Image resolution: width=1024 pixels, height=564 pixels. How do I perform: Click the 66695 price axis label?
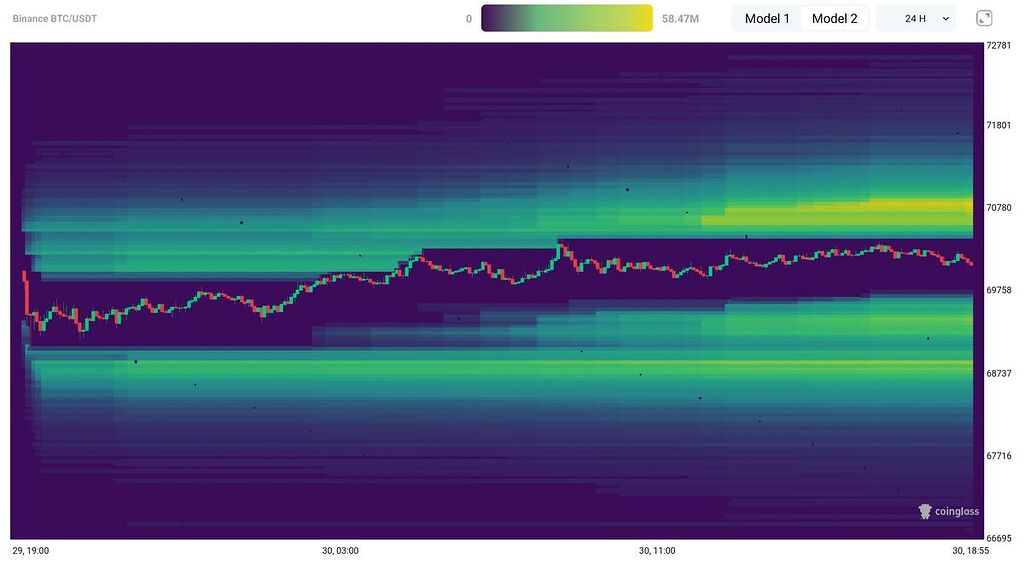(1000, 538)
